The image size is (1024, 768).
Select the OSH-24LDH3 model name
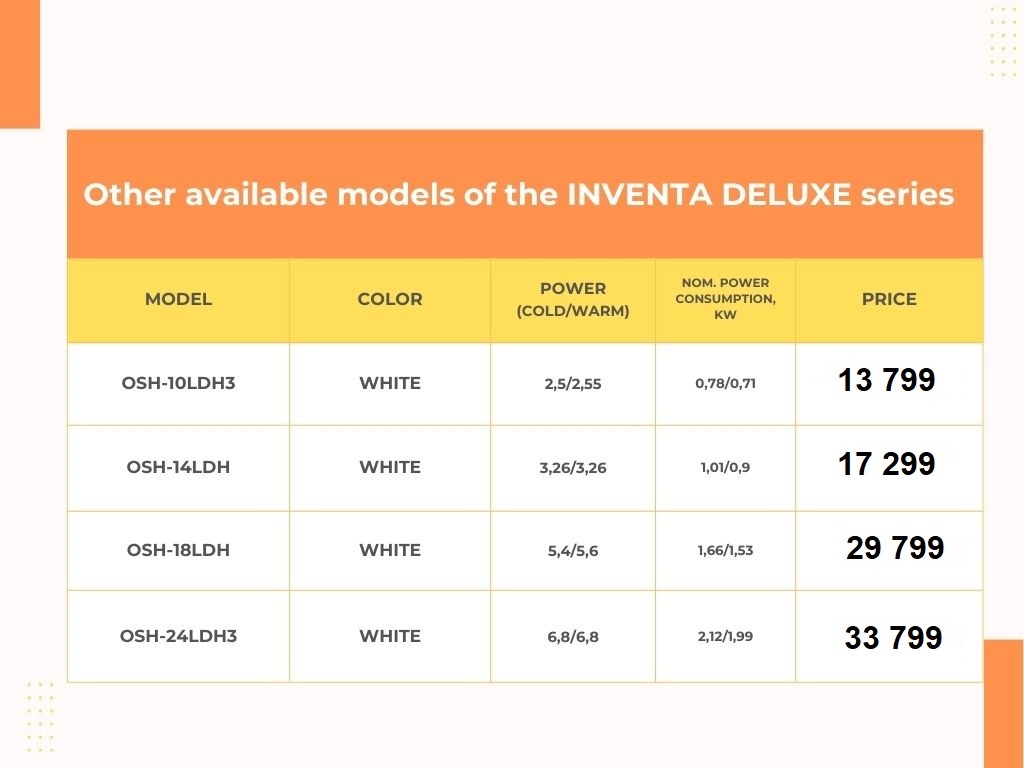178,636
